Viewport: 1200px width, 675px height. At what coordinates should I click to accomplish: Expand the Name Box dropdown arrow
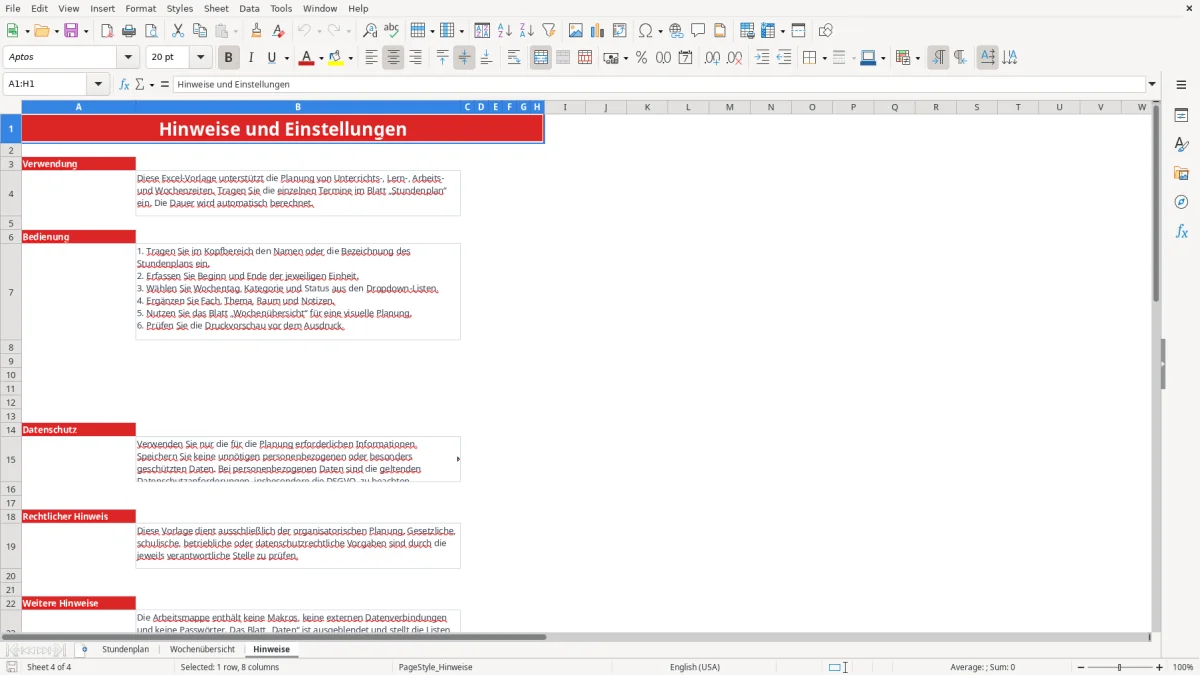(98, 85)
